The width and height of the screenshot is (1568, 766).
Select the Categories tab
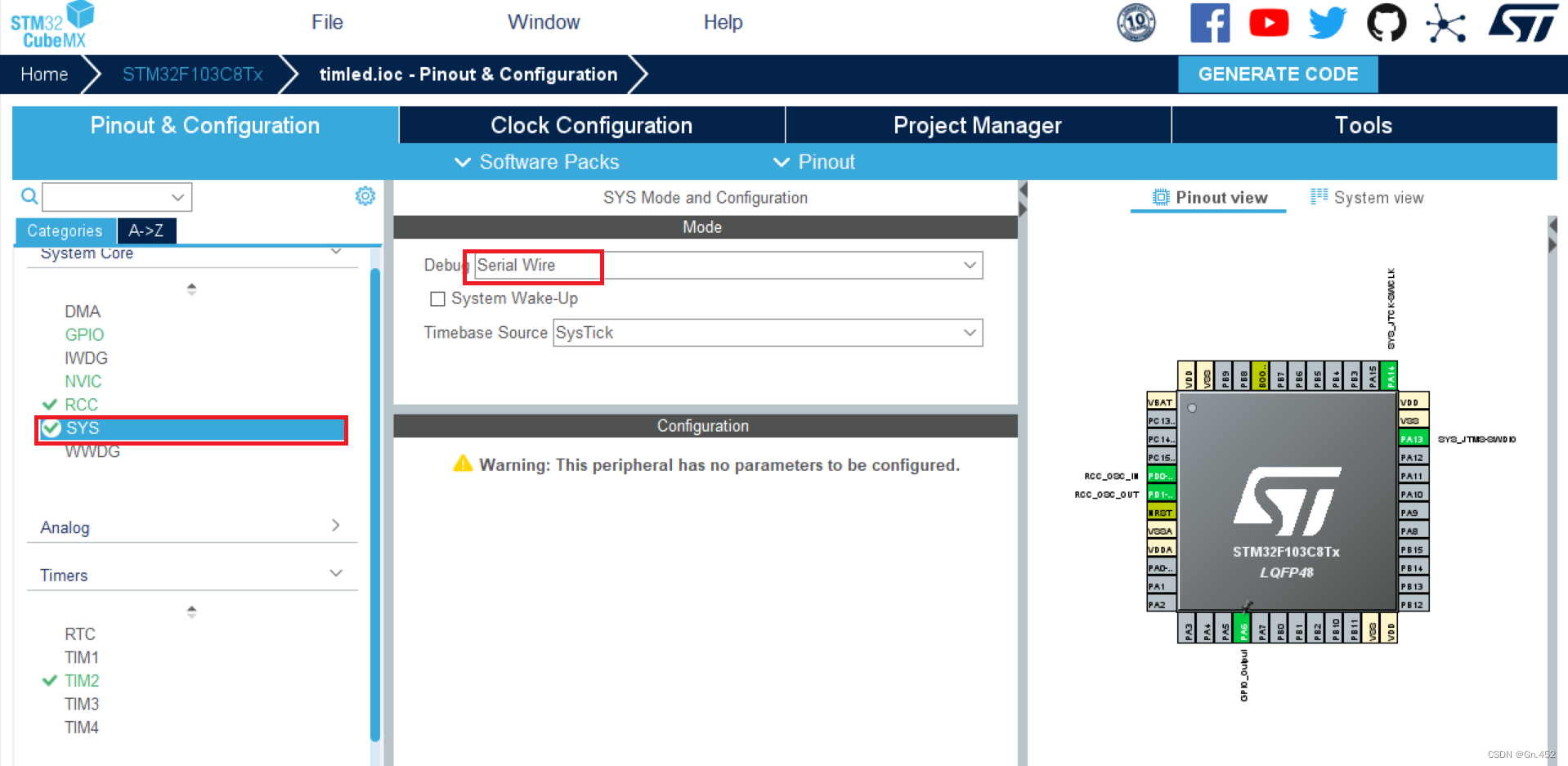coord(65,231)
